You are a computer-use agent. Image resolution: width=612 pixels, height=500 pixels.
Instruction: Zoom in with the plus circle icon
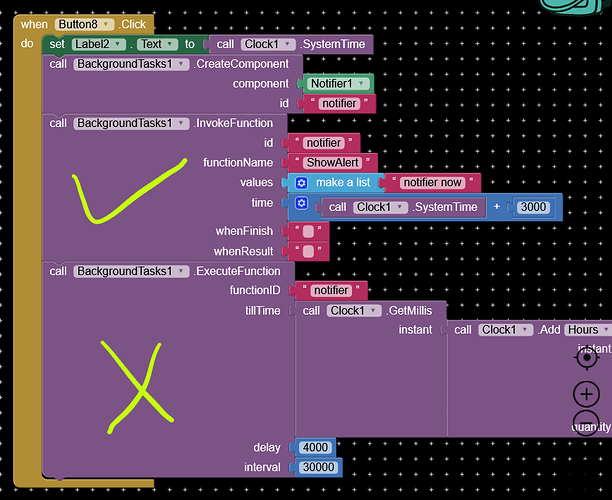click(586, 394)
